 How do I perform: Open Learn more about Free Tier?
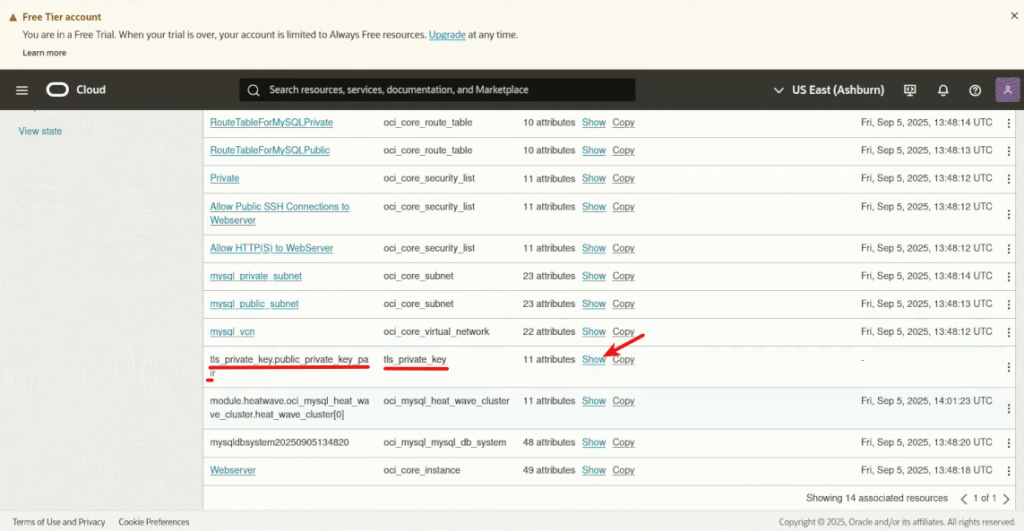(44, 53)
